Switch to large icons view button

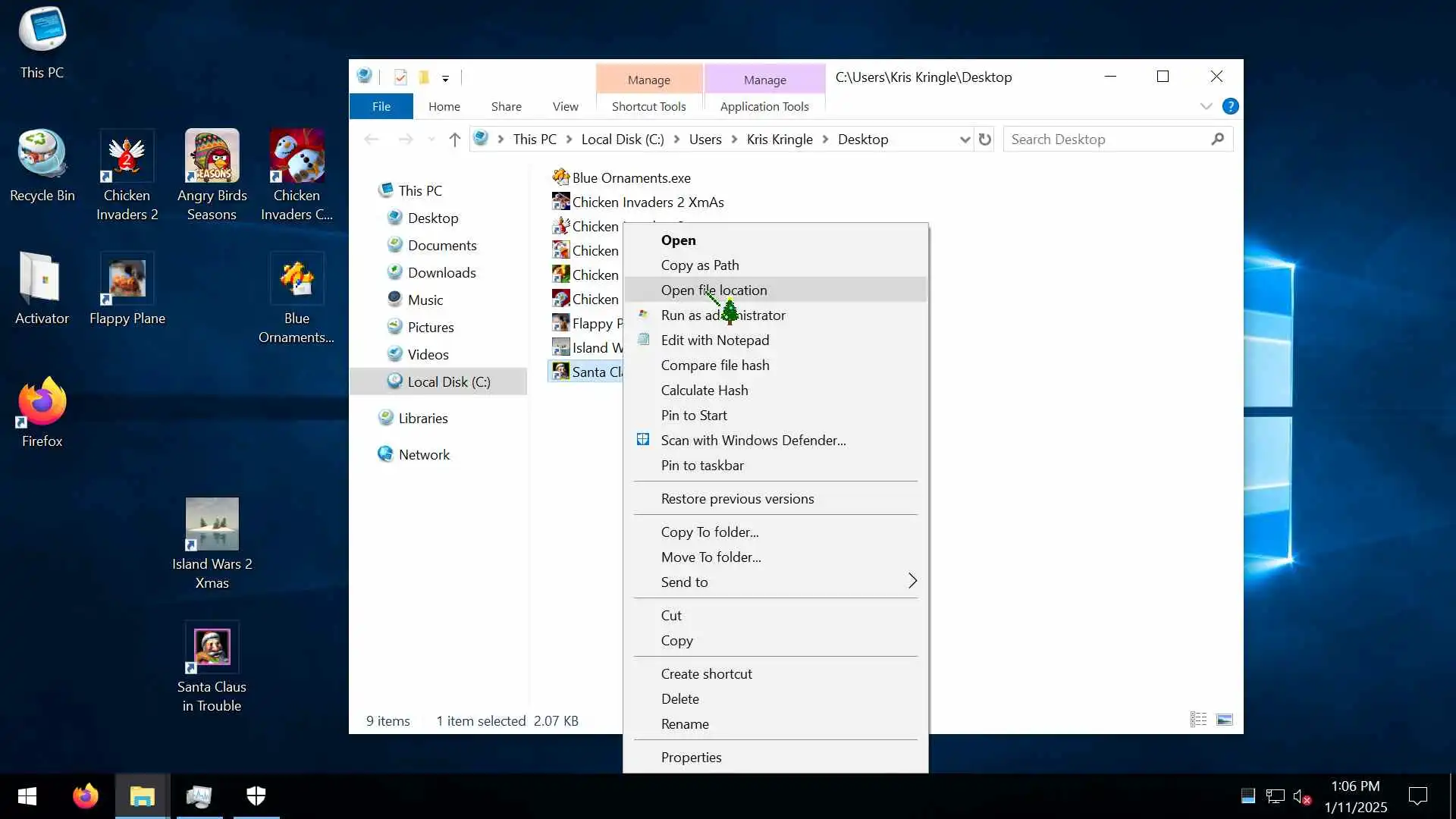pyautogui.click(x=1224, y=720)
